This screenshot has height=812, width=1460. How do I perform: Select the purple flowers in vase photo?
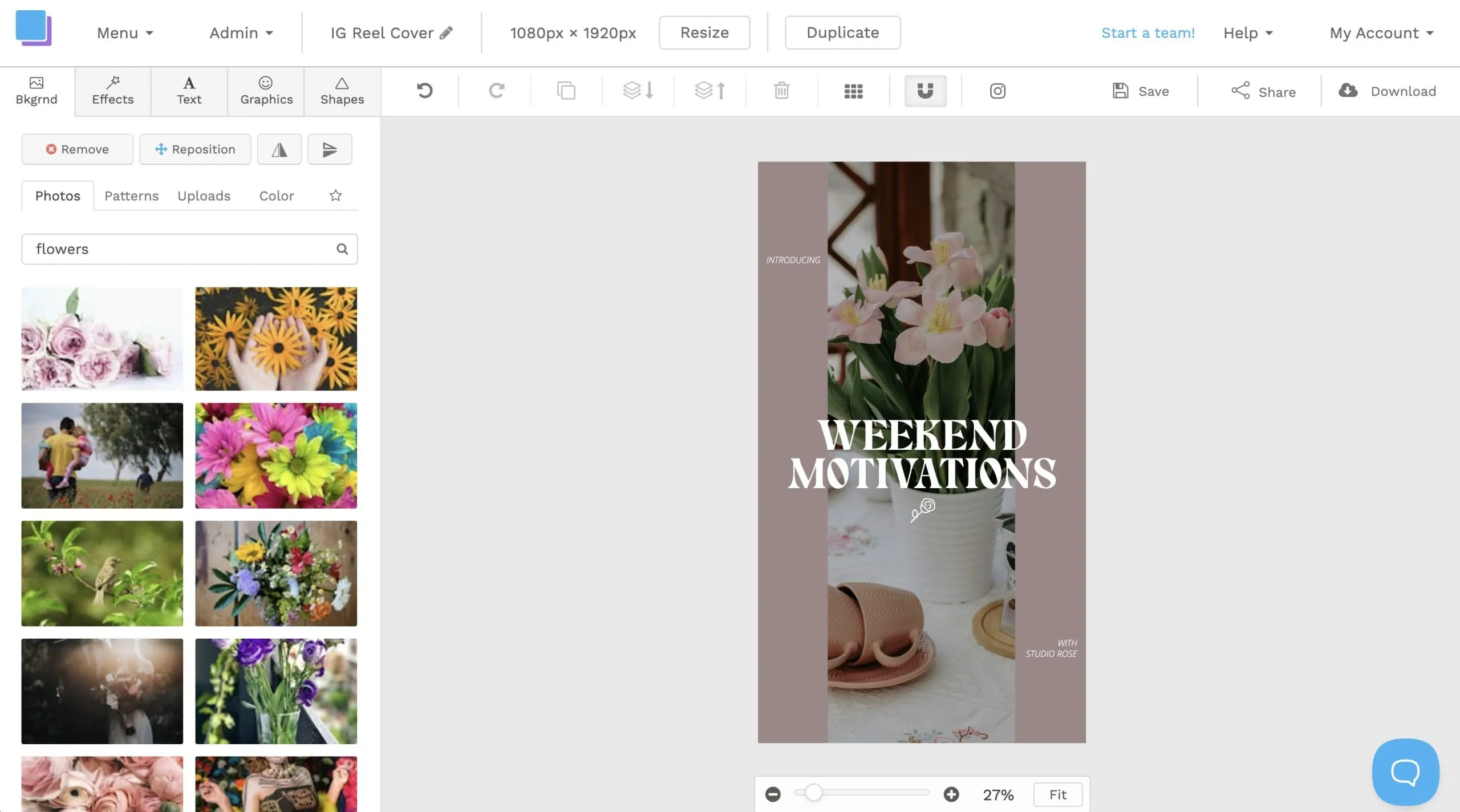tap(276, 691)
